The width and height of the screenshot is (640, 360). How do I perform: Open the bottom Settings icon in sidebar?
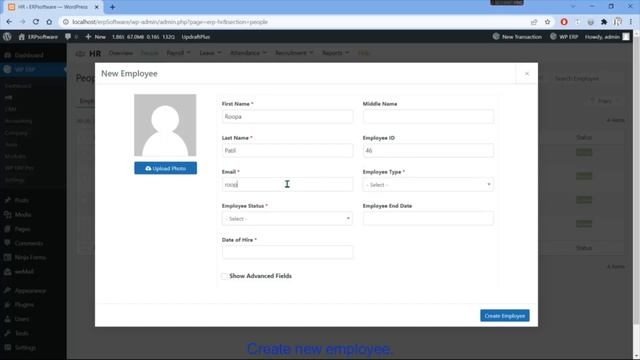pos(7,347)
